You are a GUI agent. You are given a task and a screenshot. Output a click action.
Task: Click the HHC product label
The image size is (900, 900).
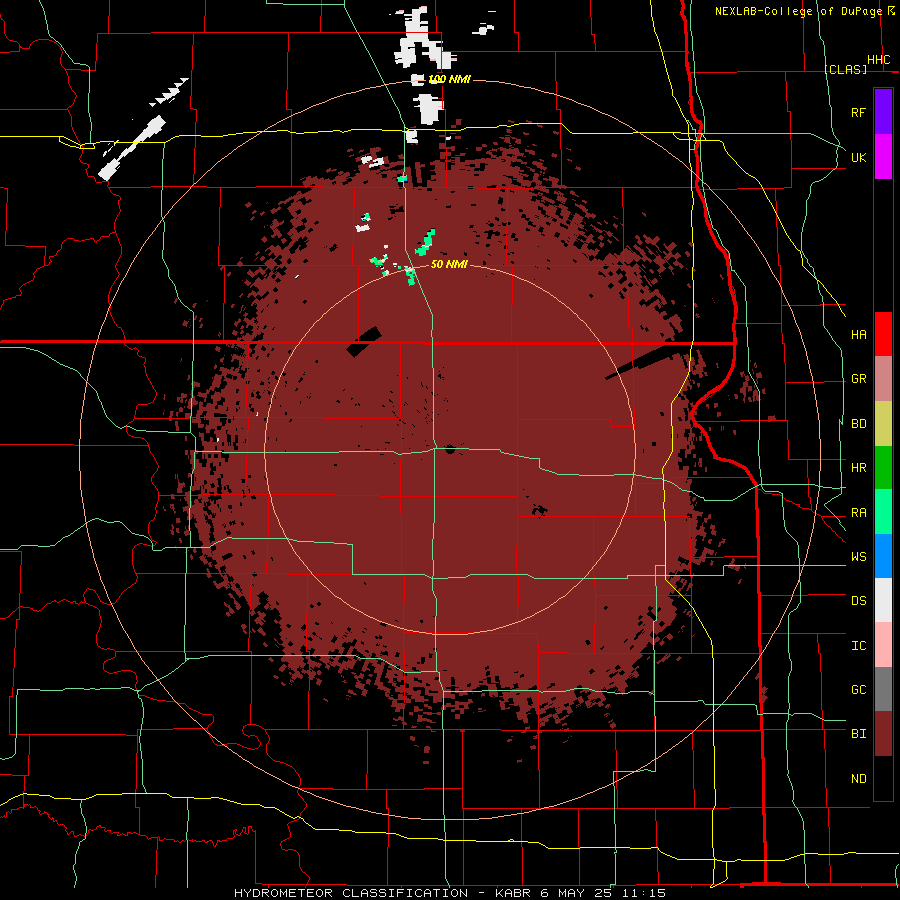point(879,60)
